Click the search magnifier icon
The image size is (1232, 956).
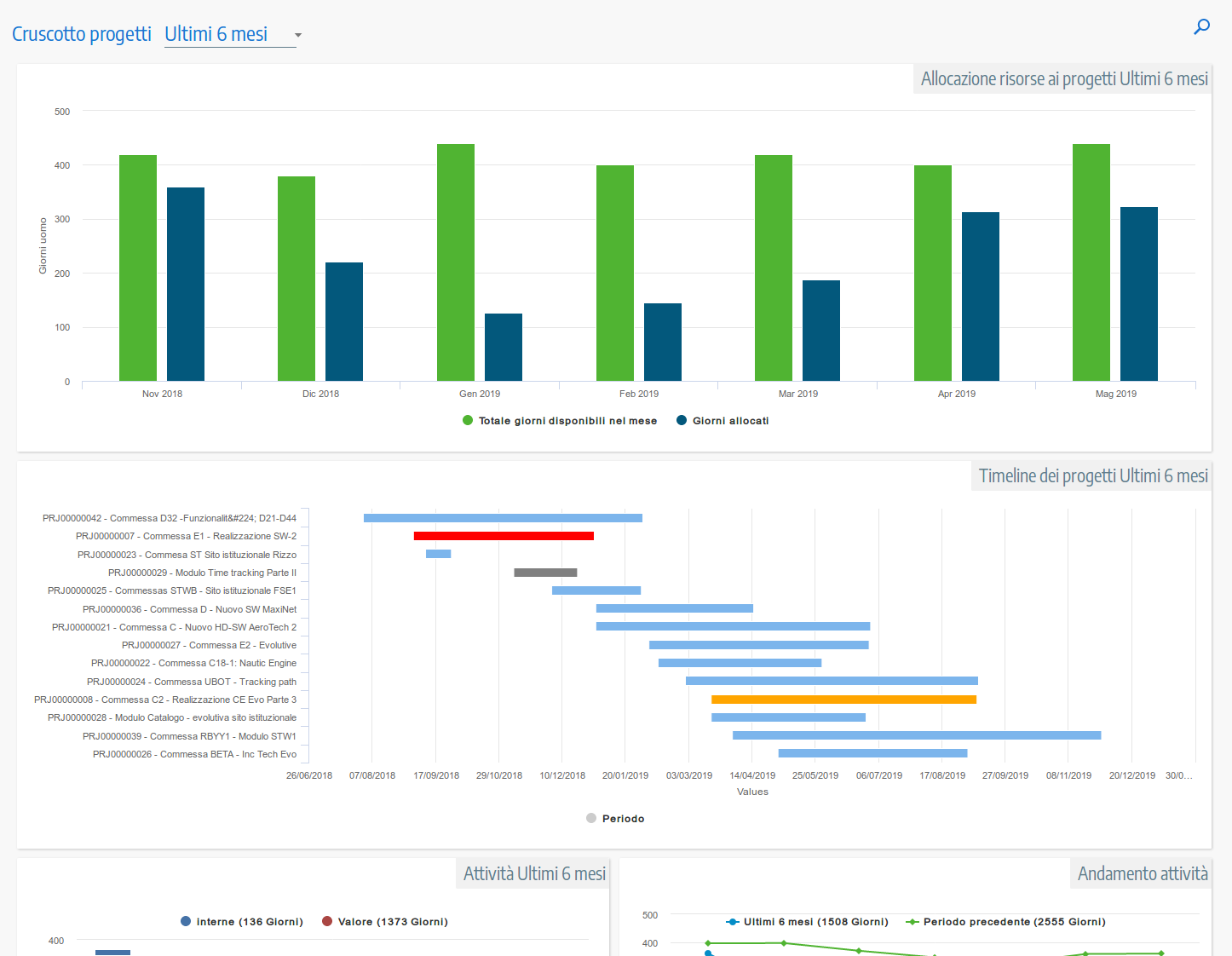pyautogui.click(x=1201, y=27)
